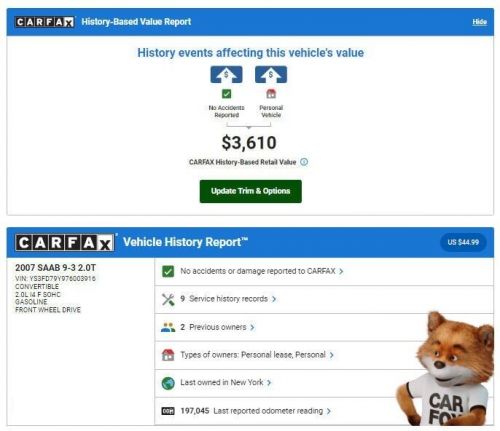Click the CARFAX logo in the Value Report header
The image size is (500, 431).
(x=44, y=22)
